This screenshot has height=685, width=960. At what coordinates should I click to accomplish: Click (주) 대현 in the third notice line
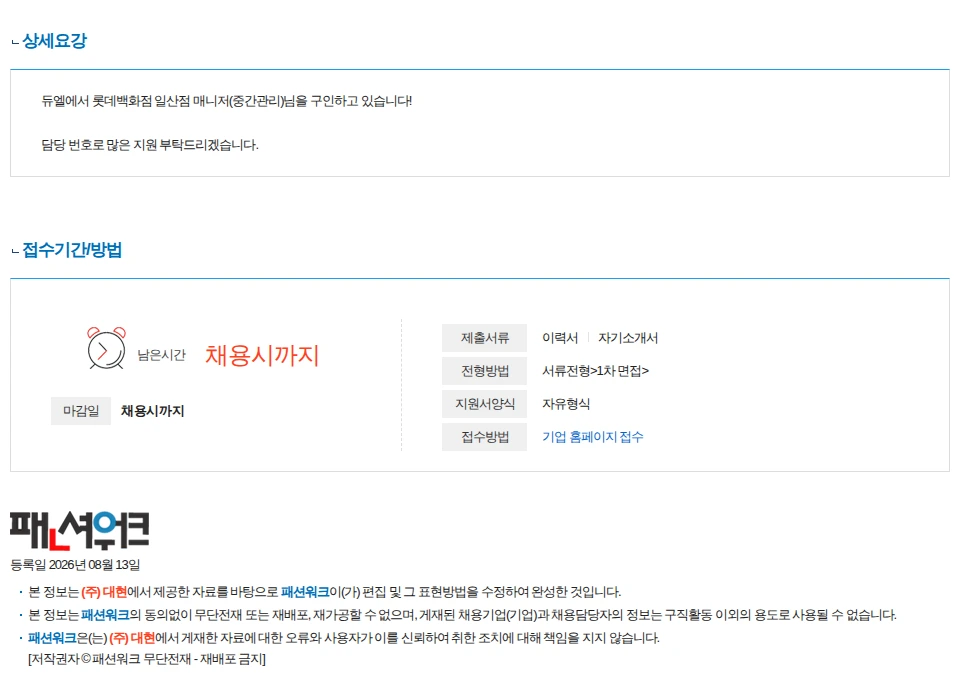pyautogui.click(x=132, y=638)
